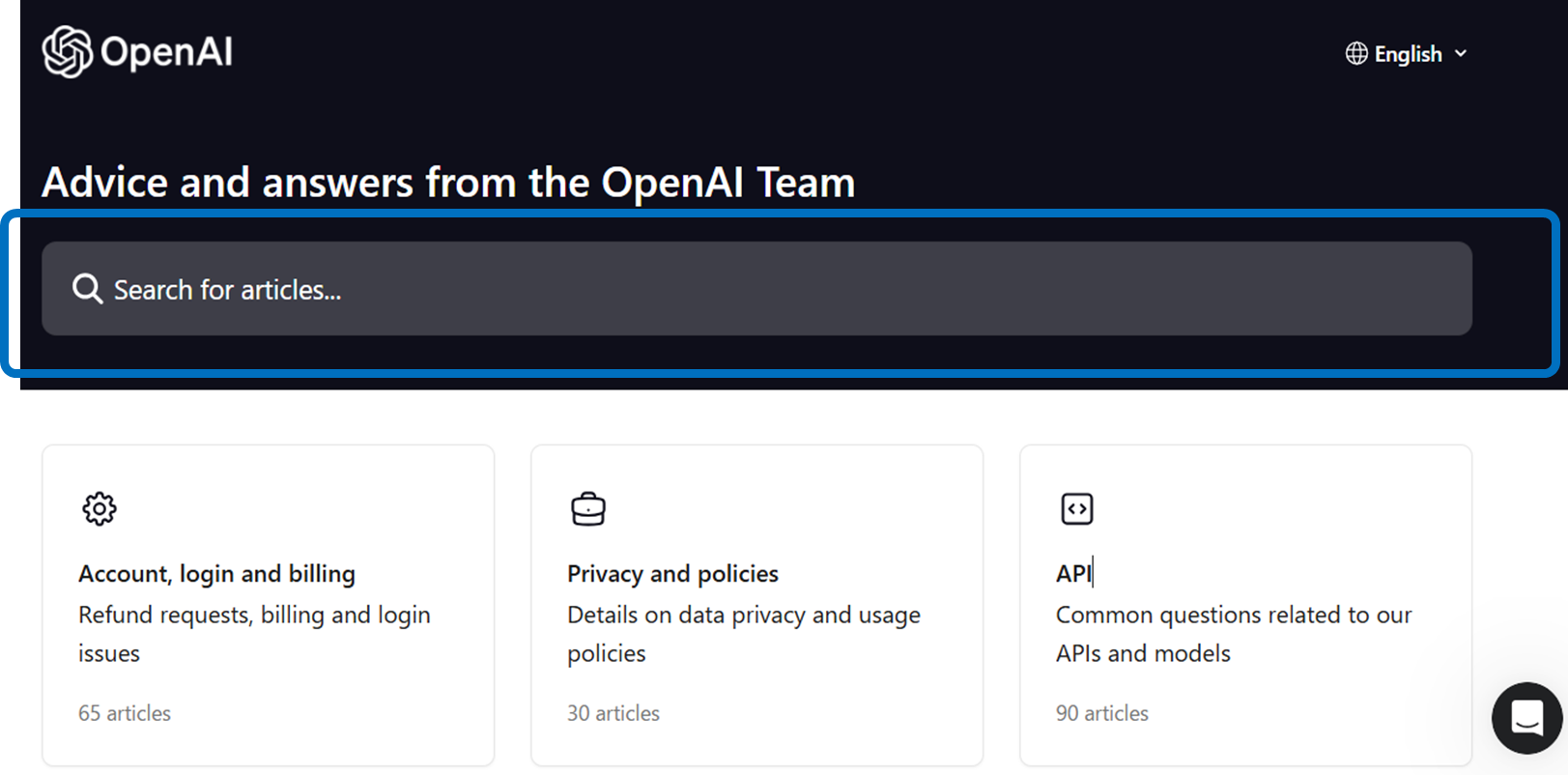1568x775 pixels.
Task: Click the Advice and answers heading
Action: [x=448, y=183]
